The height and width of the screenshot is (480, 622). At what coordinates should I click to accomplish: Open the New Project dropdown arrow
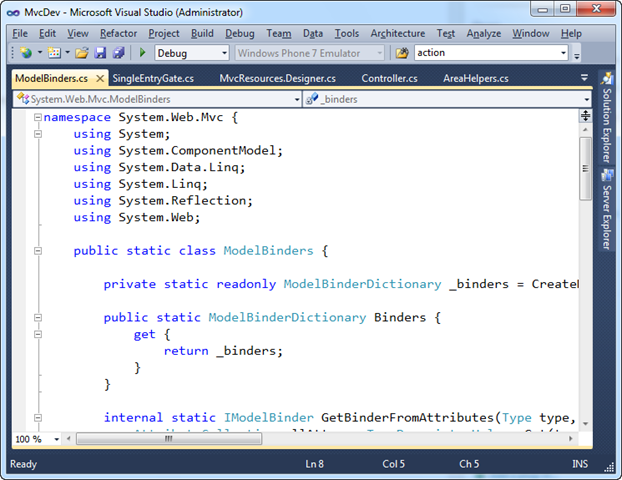point(40,52)
